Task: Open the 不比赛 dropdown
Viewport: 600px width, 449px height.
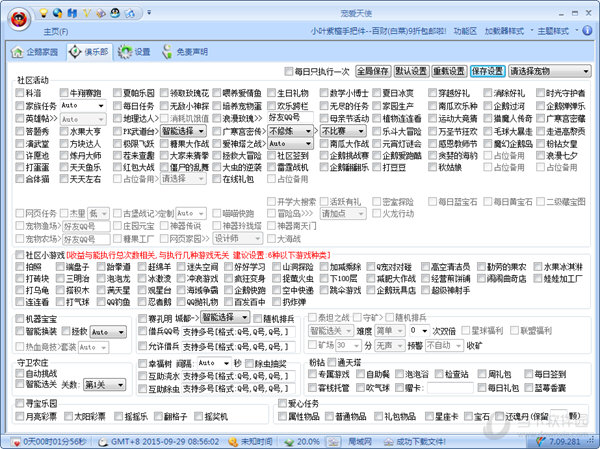Action: [x=343, y=131]
